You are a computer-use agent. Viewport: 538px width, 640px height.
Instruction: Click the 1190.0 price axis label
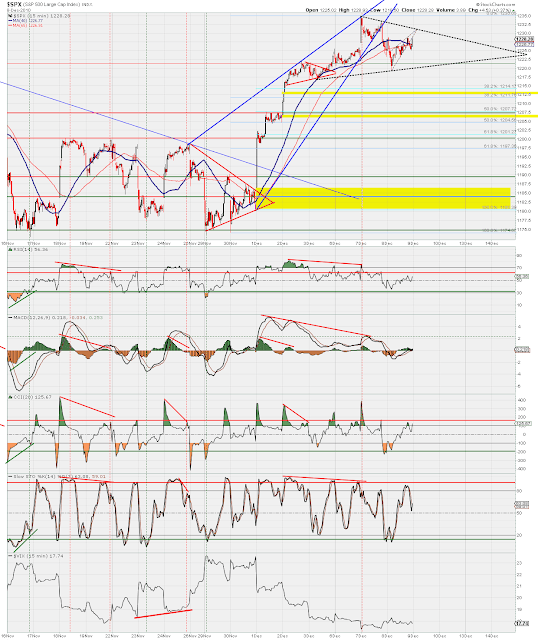(524, 175)
